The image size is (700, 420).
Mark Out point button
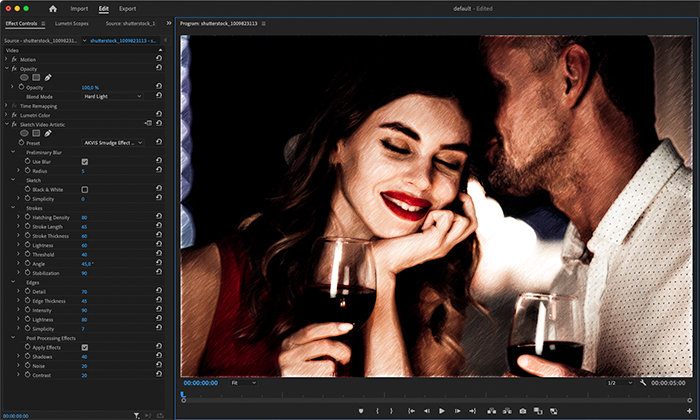392,411
